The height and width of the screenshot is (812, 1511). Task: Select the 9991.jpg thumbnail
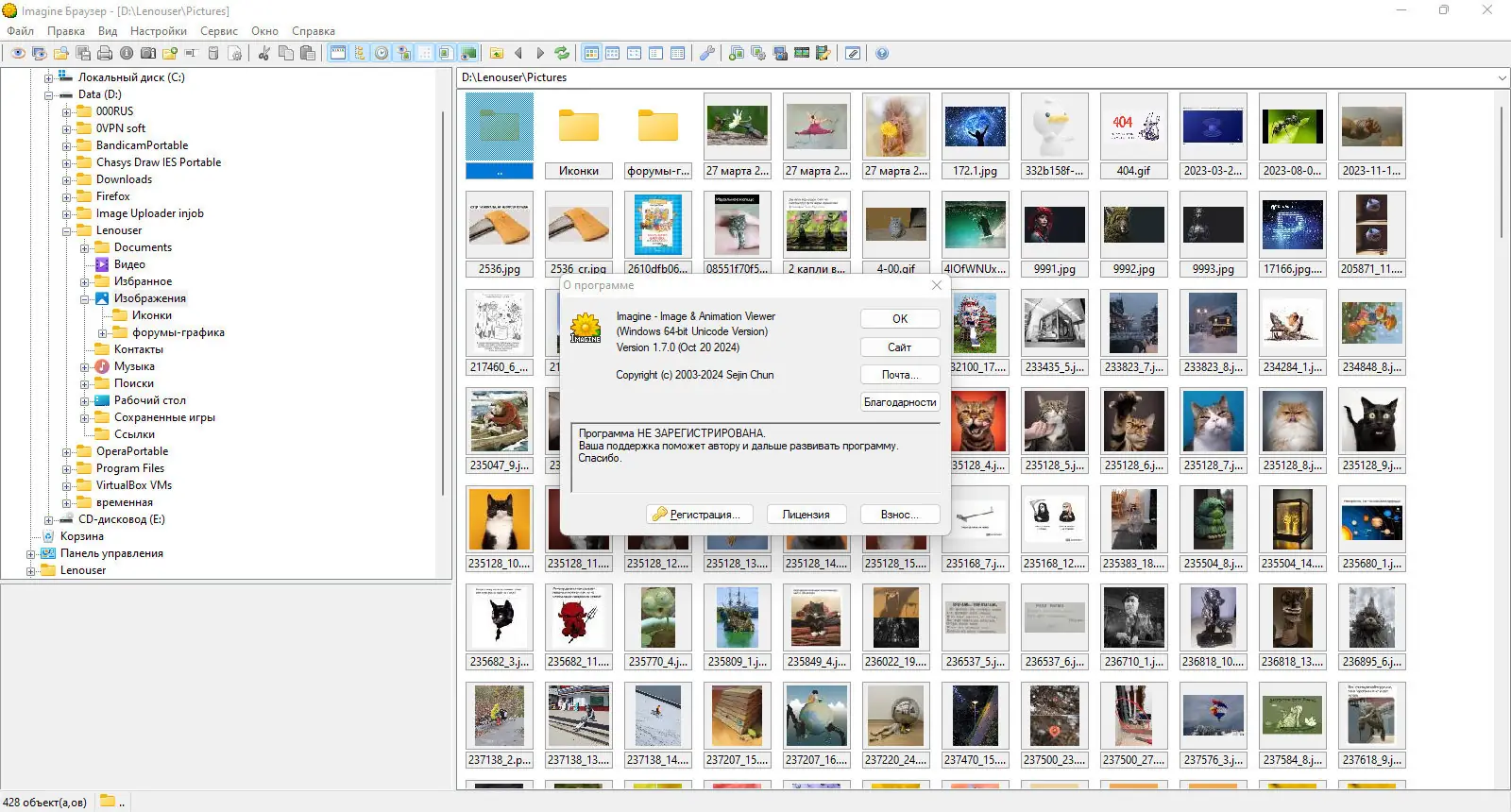tap(1055, 234)
